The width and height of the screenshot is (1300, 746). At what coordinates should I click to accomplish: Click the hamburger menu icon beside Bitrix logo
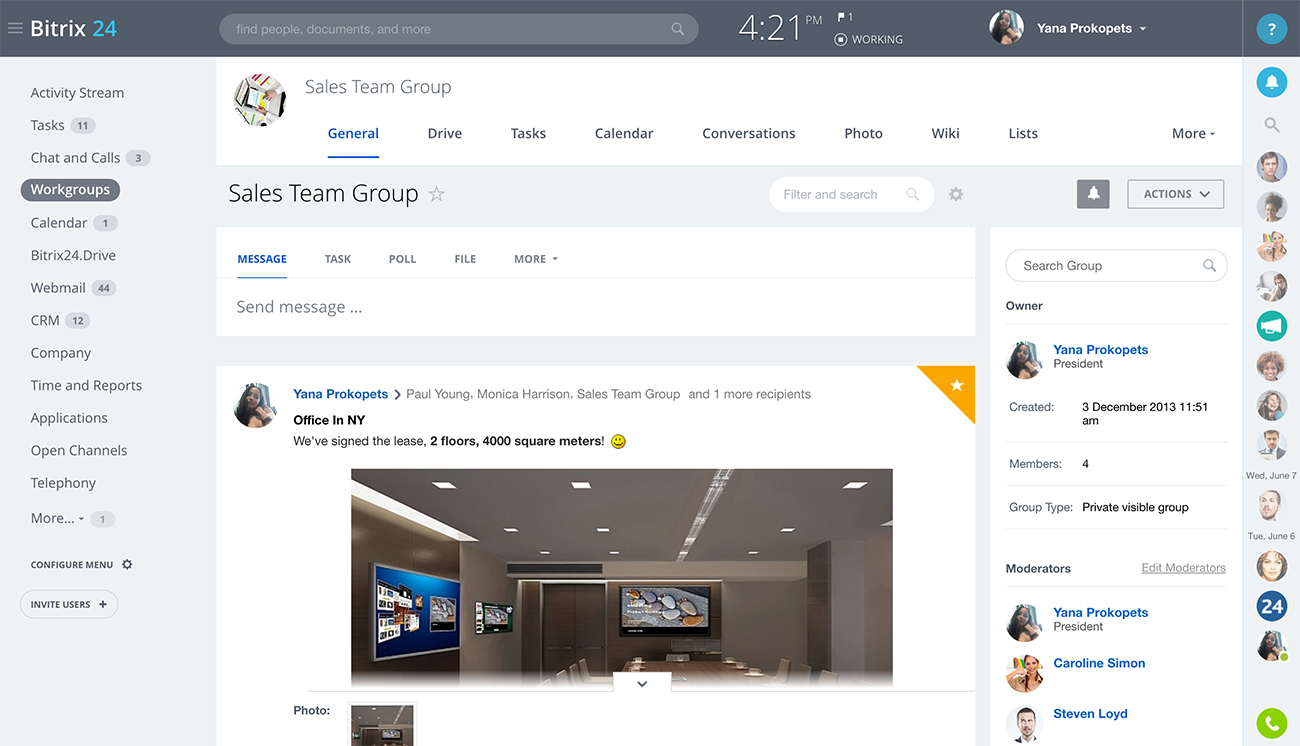[15, 29]
